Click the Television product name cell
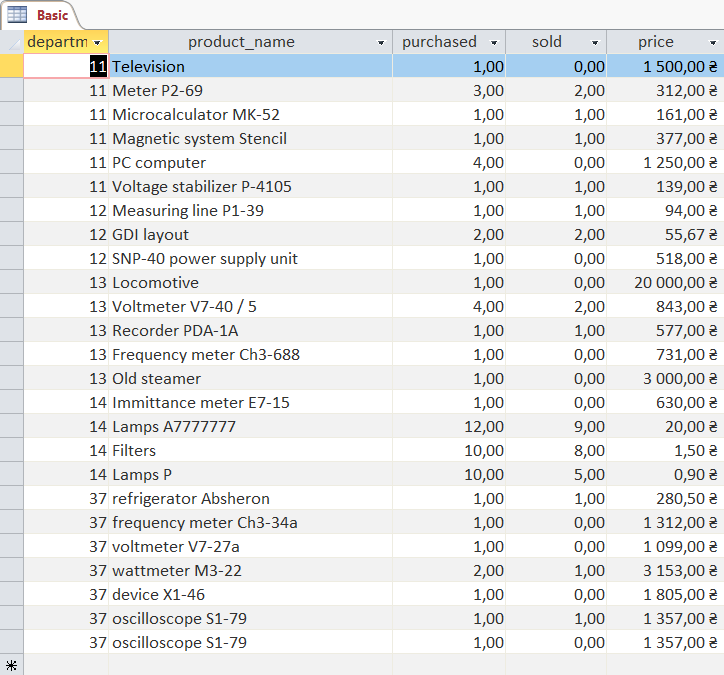Screen dimensions: 724x675 pyautogui.click(x=250, y=66)
